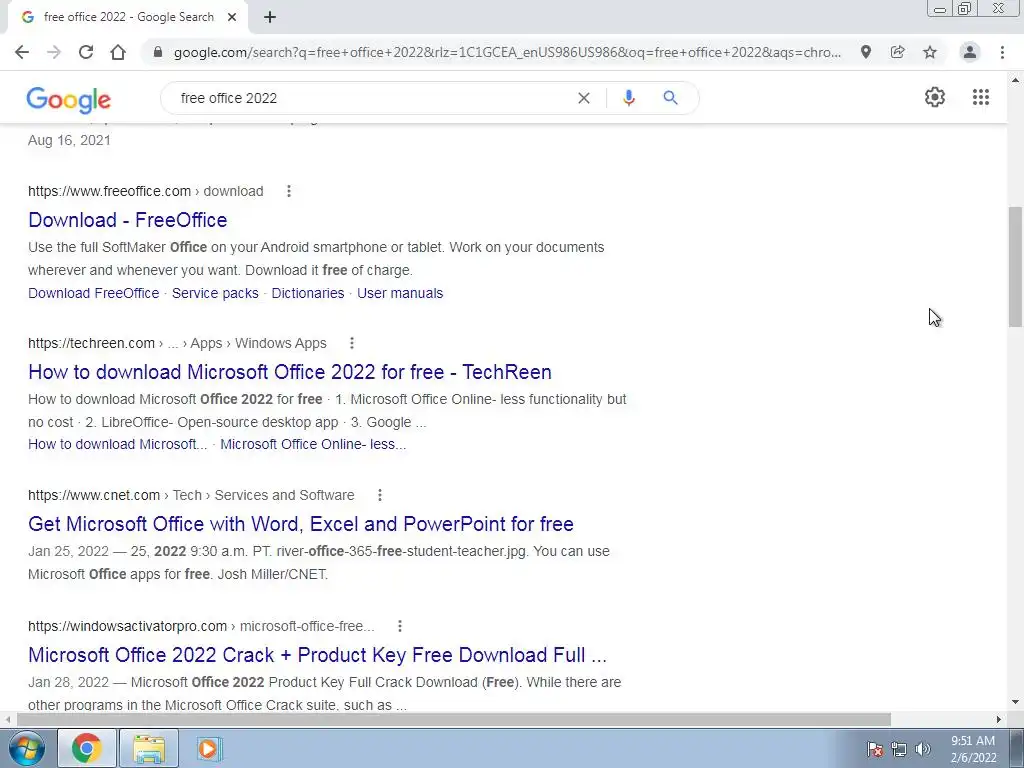The image size is (1024, 768).
Task: Click the forward navigation arrow
Action: tap(54, 52)
